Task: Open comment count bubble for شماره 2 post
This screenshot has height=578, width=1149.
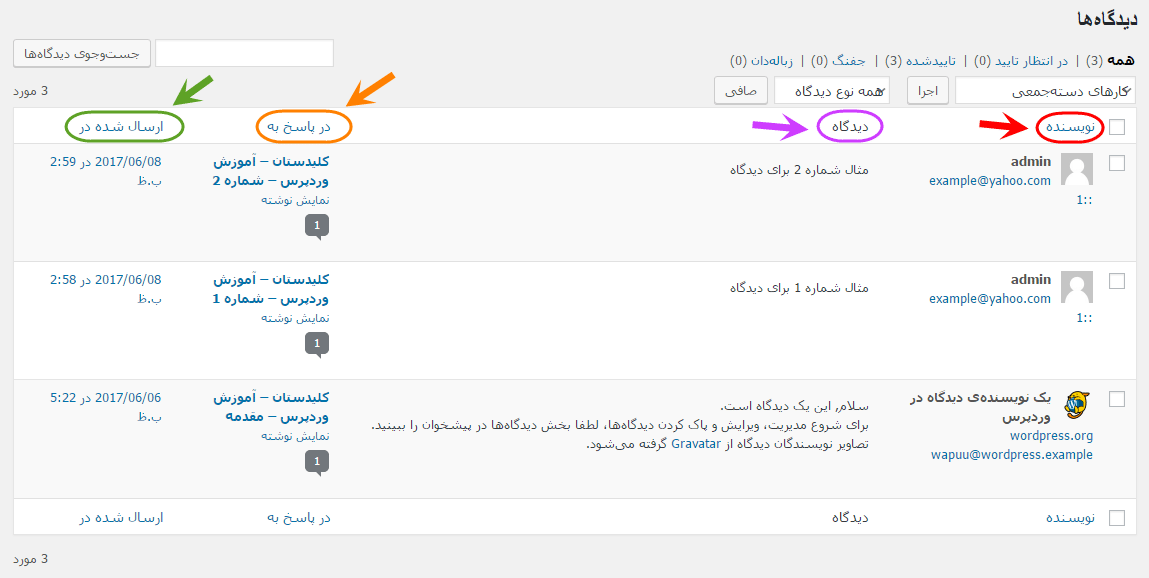Action: 317,226
